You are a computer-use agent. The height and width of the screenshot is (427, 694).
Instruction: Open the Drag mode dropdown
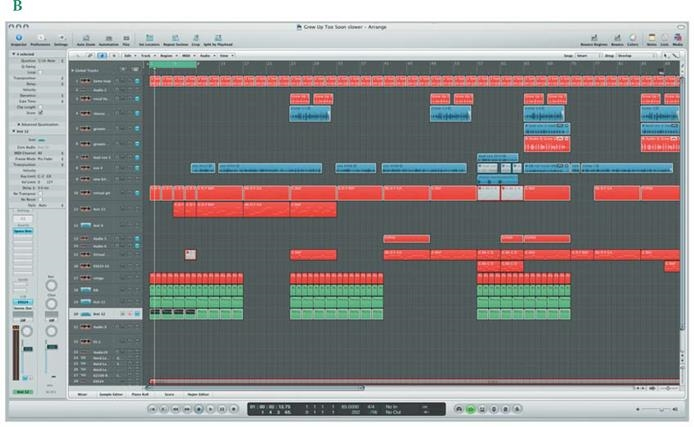coord(628,58)
